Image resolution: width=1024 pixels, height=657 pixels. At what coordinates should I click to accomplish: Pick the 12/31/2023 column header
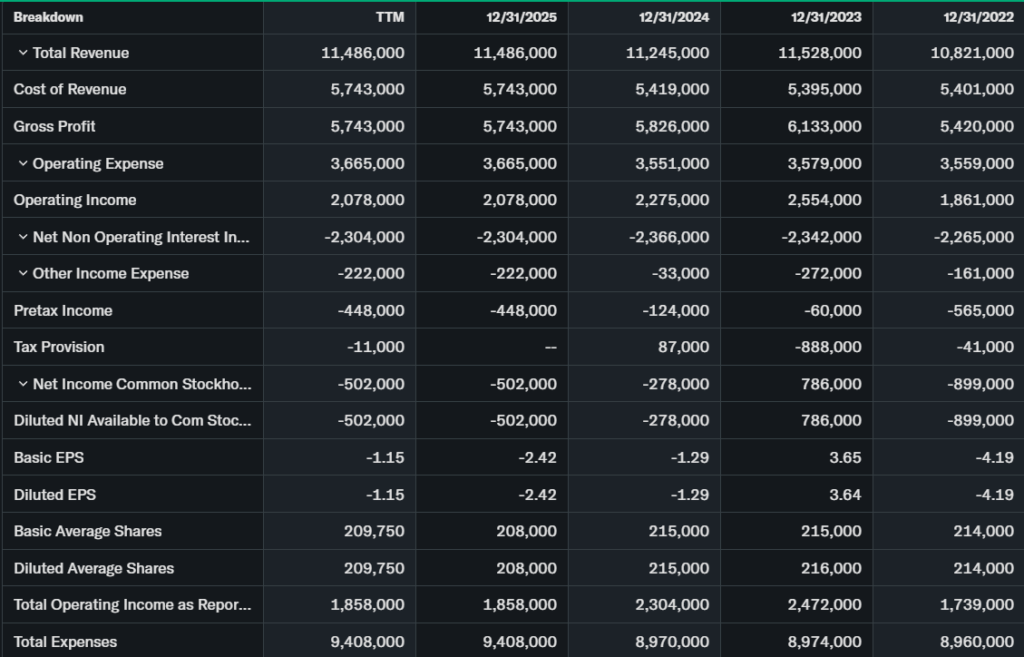point(826,17)
